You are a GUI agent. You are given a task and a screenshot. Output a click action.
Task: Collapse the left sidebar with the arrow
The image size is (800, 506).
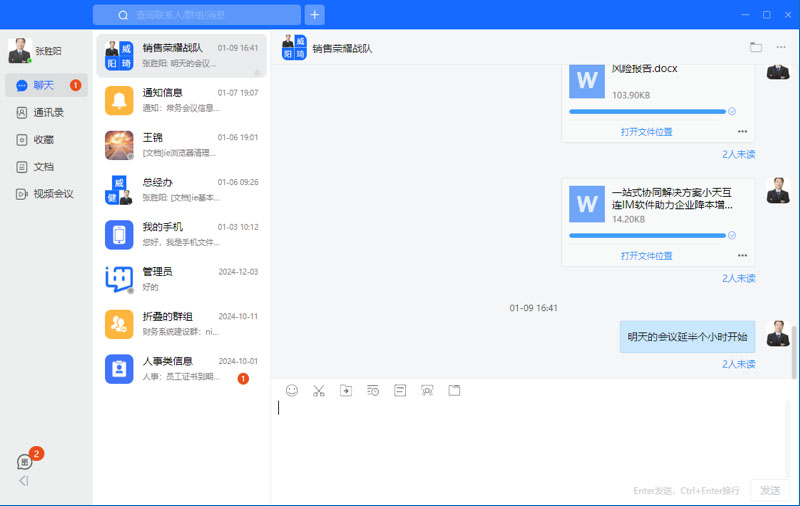24,481
